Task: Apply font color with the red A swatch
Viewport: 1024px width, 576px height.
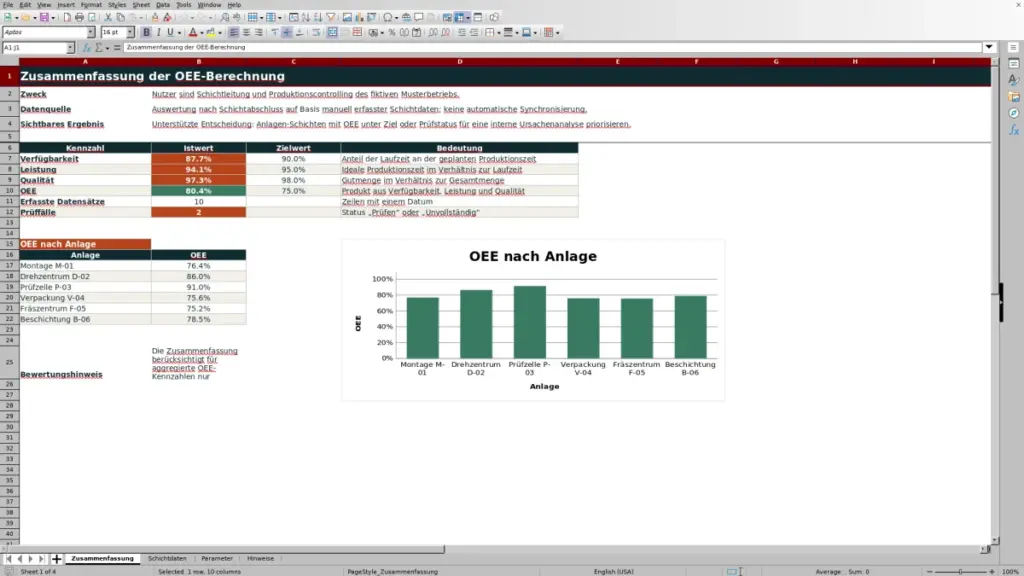Action: click(x=193, y=33)
